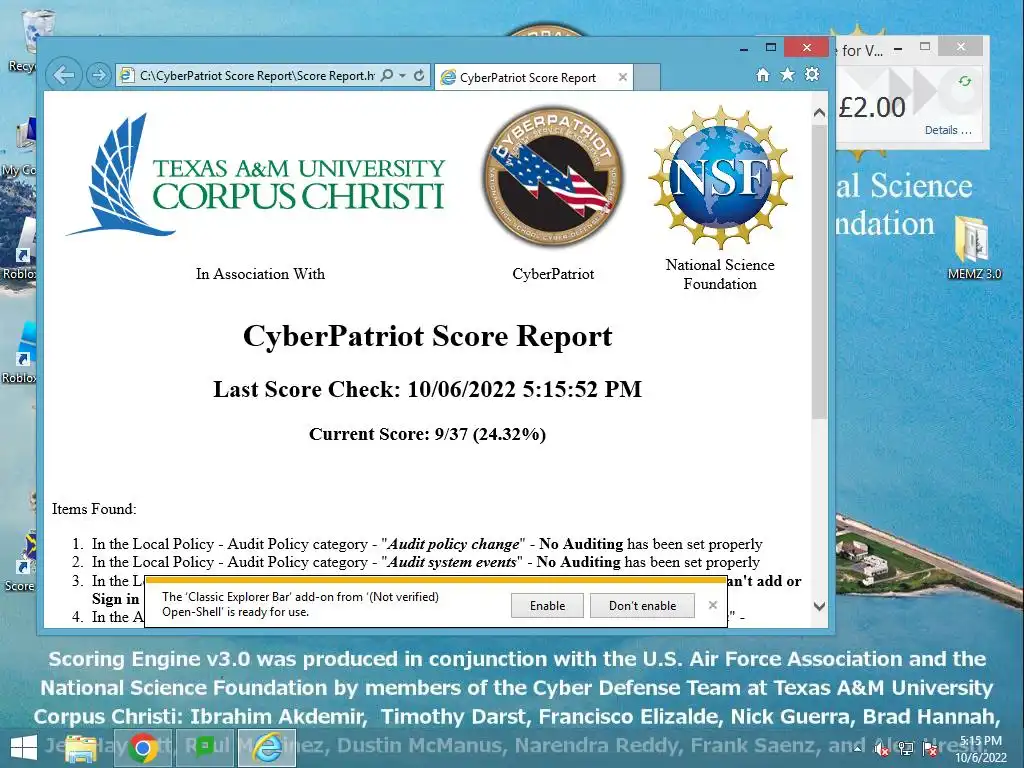Click the Last Score Check timestamp line
This screenshot has width=1024, height=768.
coord(427,389)
